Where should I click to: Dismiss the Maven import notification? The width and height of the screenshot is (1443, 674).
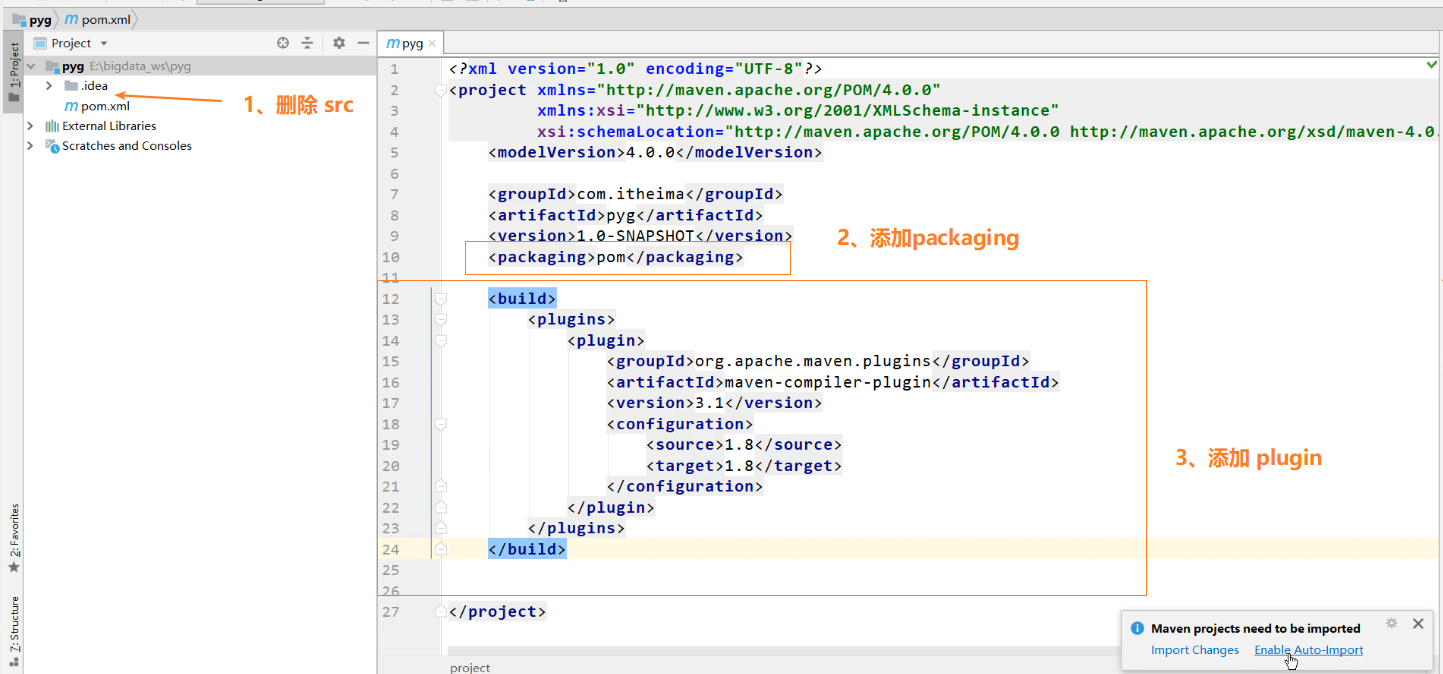1418,623
